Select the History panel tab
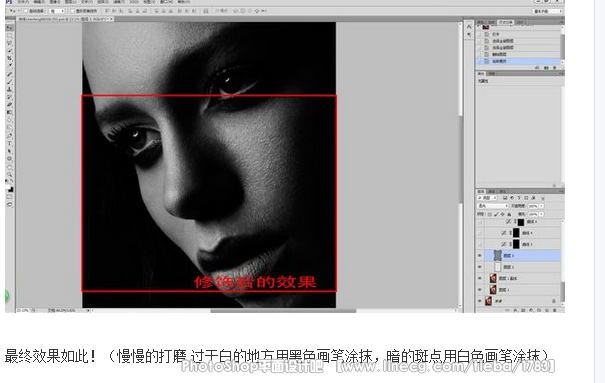Screen dimensions: 605x383 click(x=505, y=22)
